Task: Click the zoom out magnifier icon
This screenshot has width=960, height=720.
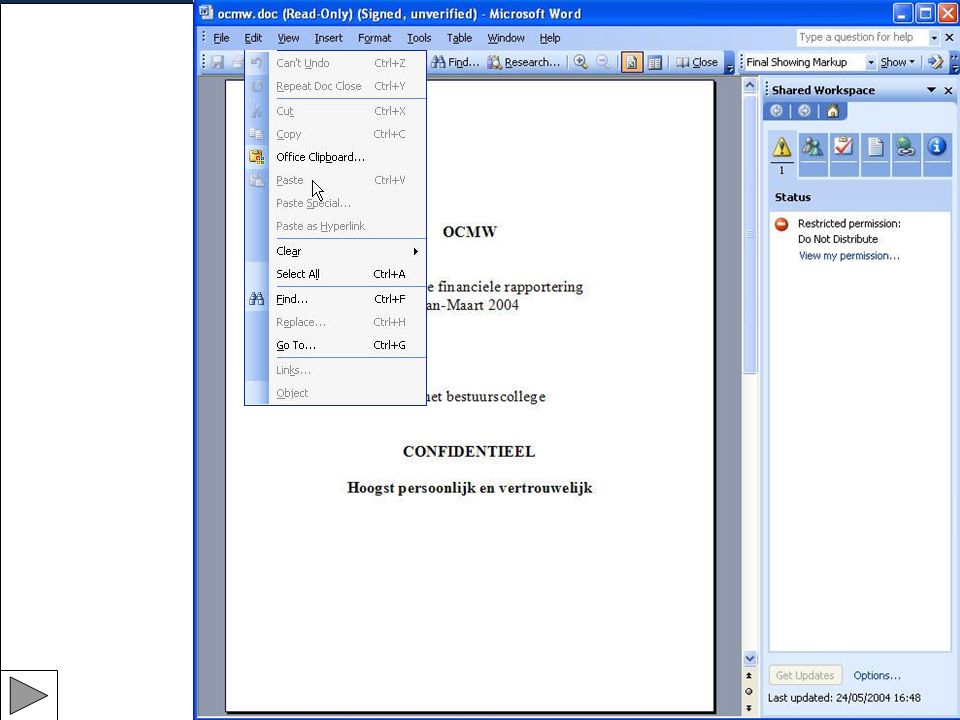Action: tap(603, 62)
